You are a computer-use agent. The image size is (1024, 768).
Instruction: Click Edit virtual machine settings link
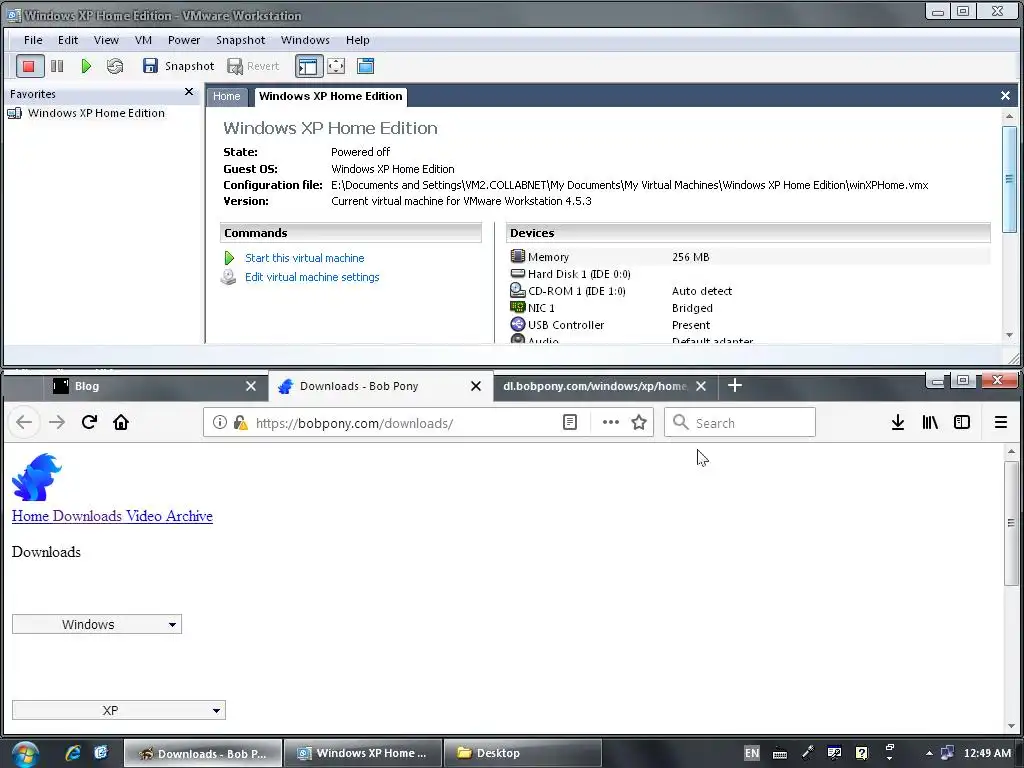312,277
